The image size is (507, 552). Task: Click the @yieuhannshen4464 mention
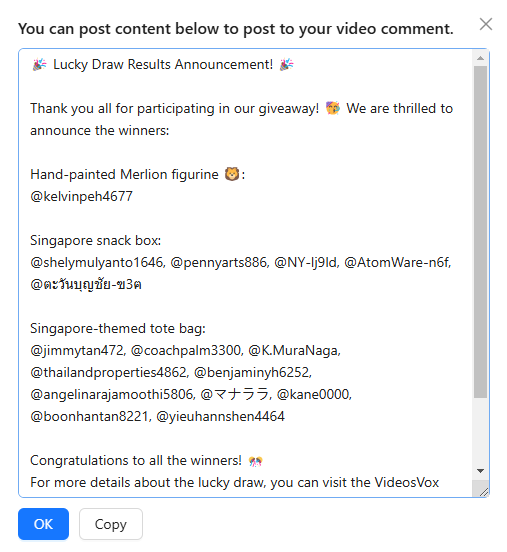[220, 416]
